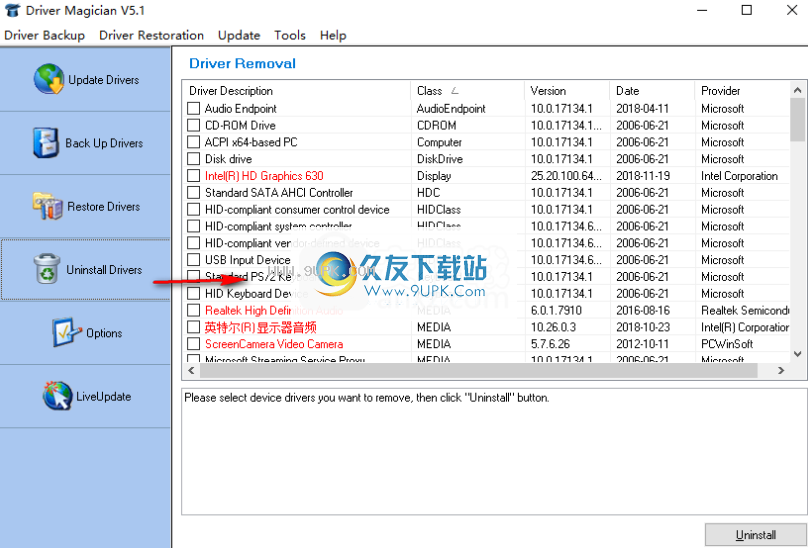The height and width of the screenshot is (548, 808).
Task: Select the Intel(R) HD Graphics 630 row text
Action: tap(264, 176)
